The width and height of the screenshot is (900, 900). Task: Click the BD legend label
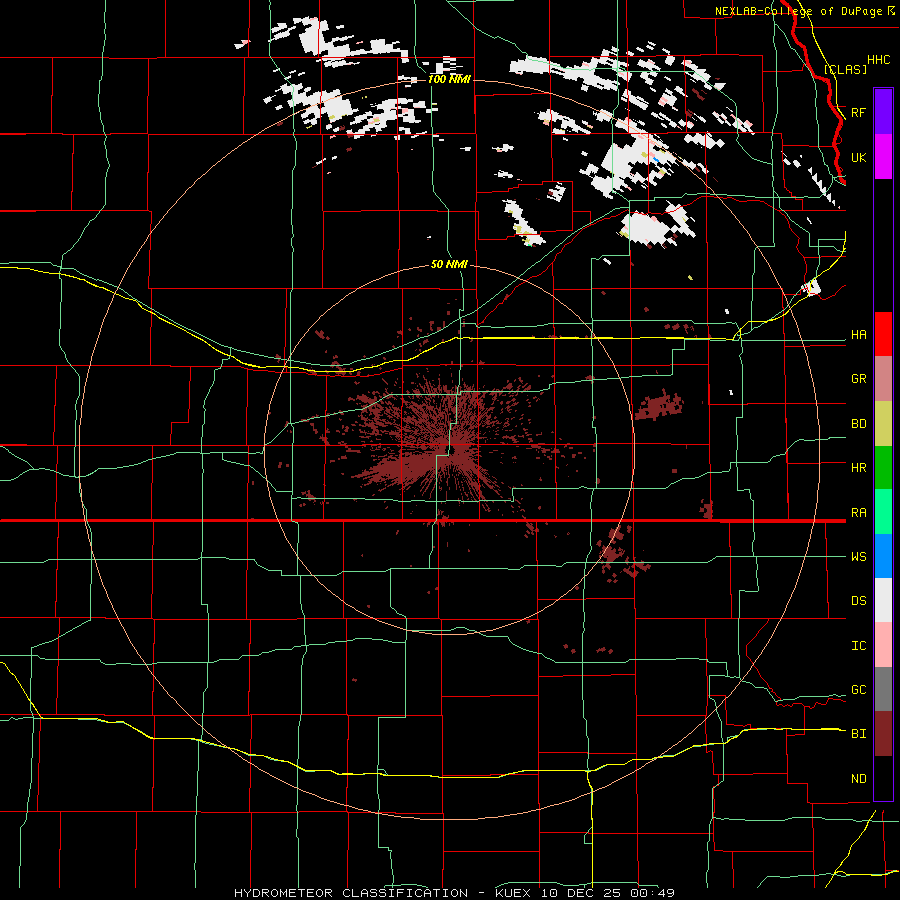coord(858,424)
